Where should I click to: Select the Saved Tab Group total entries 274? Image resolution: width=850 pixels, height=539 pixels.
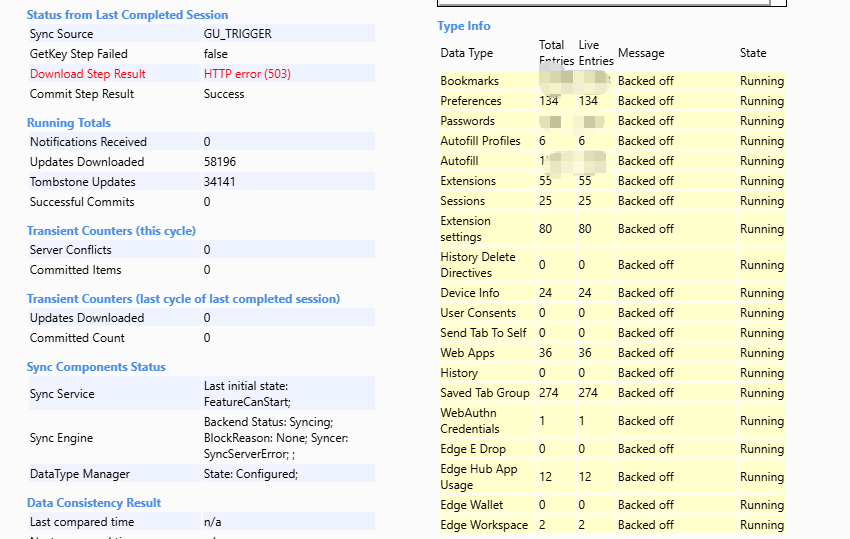tap(549, 393)
